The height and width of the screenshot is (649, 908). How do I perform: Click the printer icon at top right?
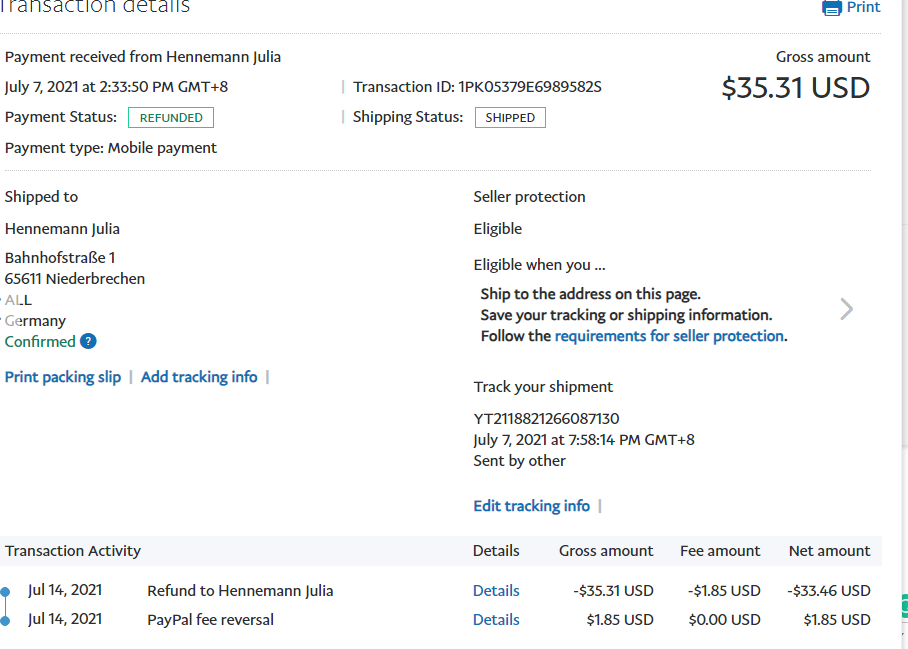pos(831,8)
